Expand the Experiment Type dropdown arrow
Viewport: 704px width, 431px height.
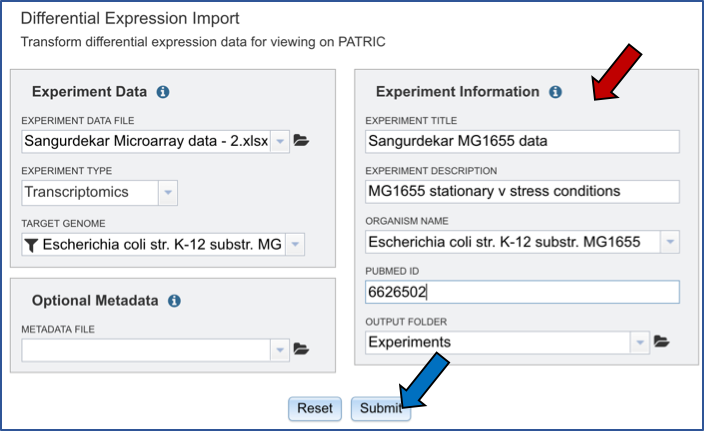168,192
